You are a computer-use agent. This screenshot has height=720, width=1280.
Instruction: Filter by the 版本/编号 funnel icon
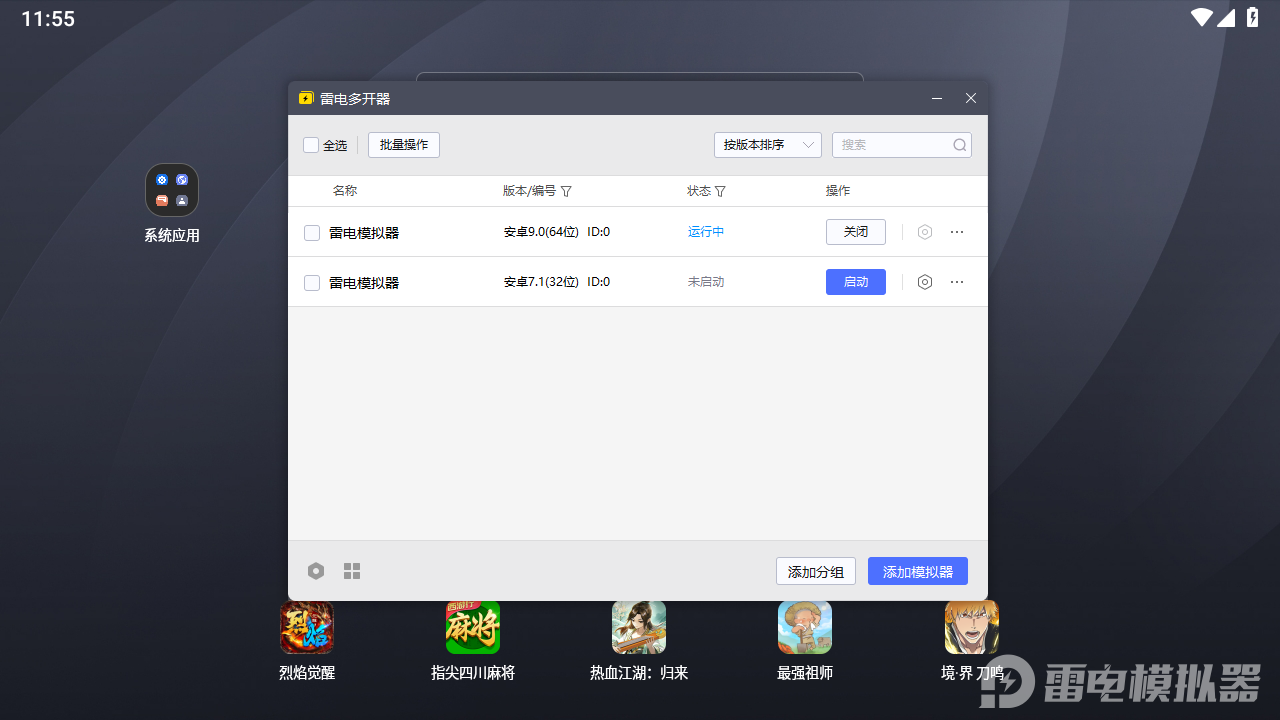pyautogui.click(x=566, y=191)
